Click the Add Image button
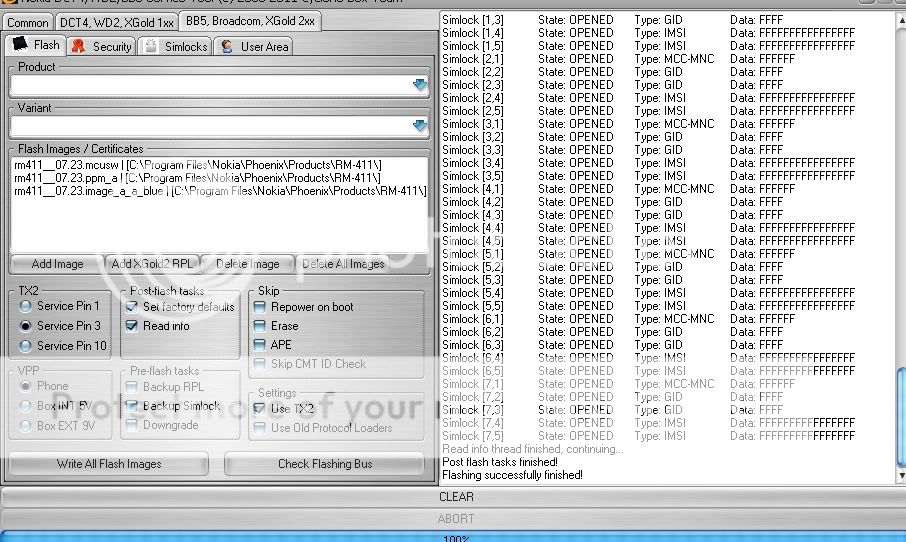The image size is (906, 542). [x=57, y=263]
